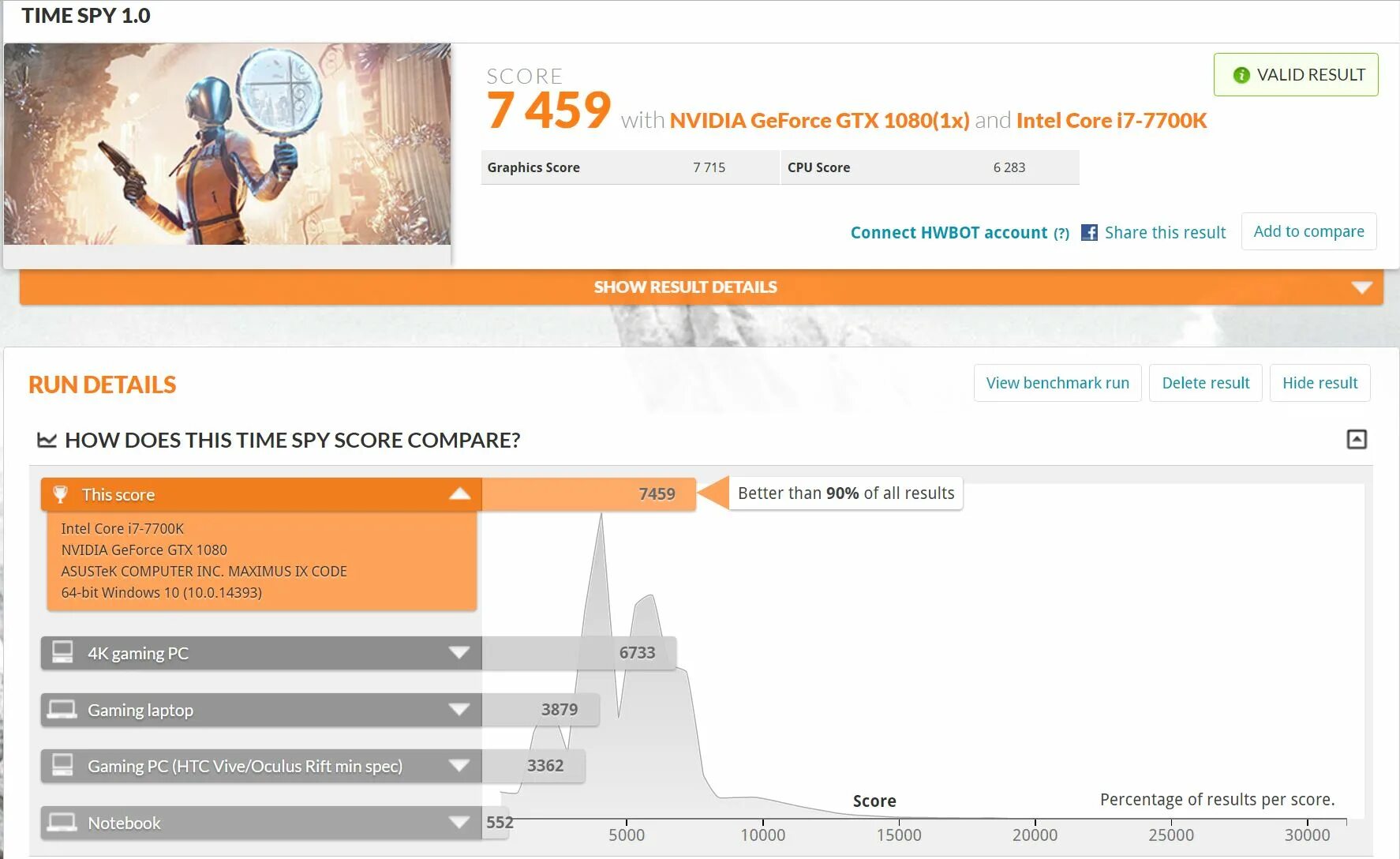Click the Gaming PC HTC Vive desktop icon

(62, 765)
